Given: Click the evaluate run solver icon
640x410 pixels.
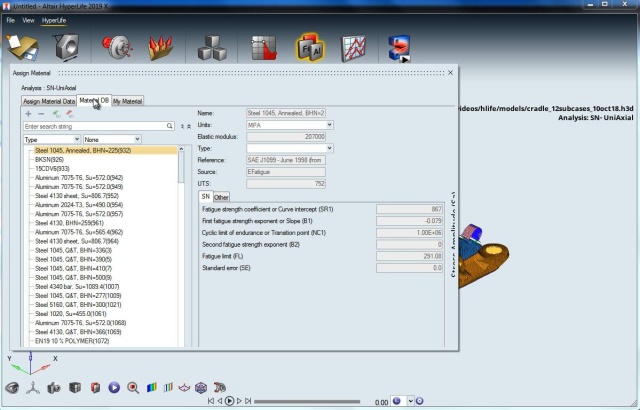Looking at the screenshot, I should [399, 49].
